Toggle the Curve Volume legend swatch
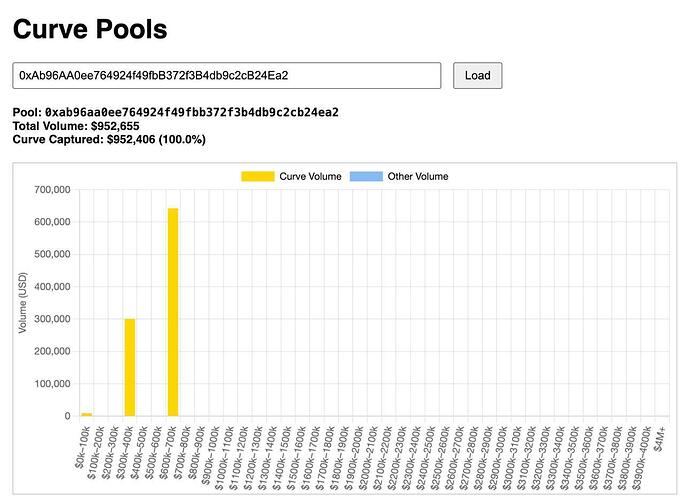683x500 pixels. tap(258, 176)
